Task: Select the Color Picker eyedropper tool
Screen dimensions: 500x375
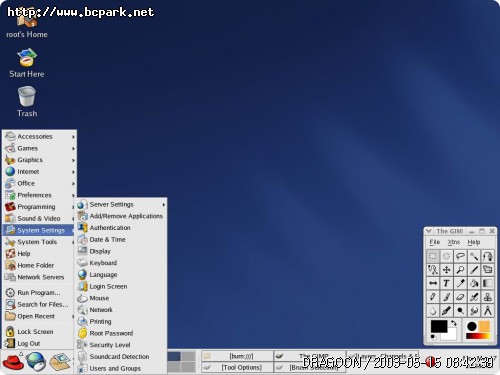Action: pyautogui.click(x=460, y=283)
